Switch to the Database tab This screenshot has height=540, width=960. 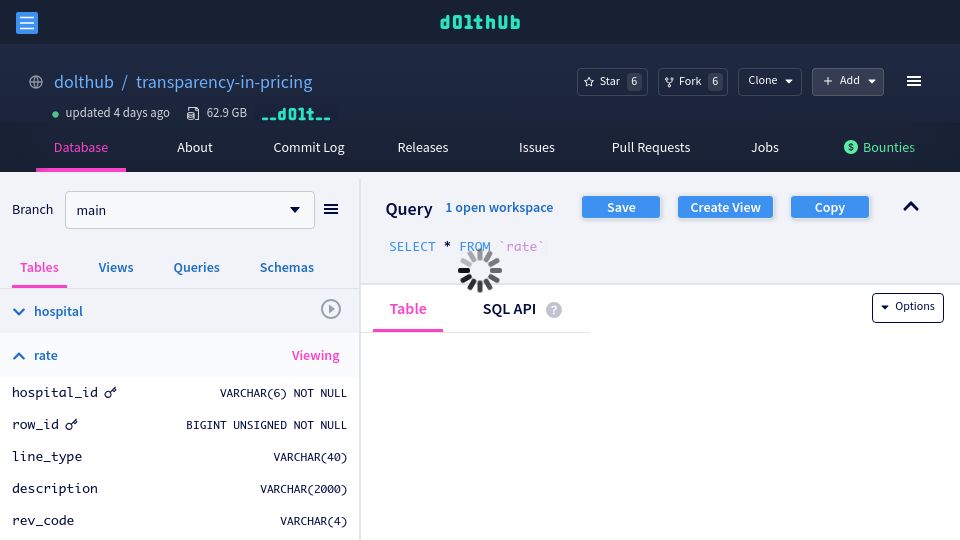coord(81,148)
